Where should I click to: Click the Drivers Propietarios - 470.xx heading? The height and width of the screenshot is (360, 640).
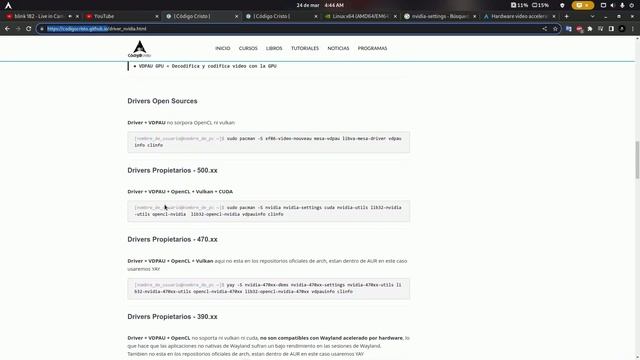coord(172,239)
